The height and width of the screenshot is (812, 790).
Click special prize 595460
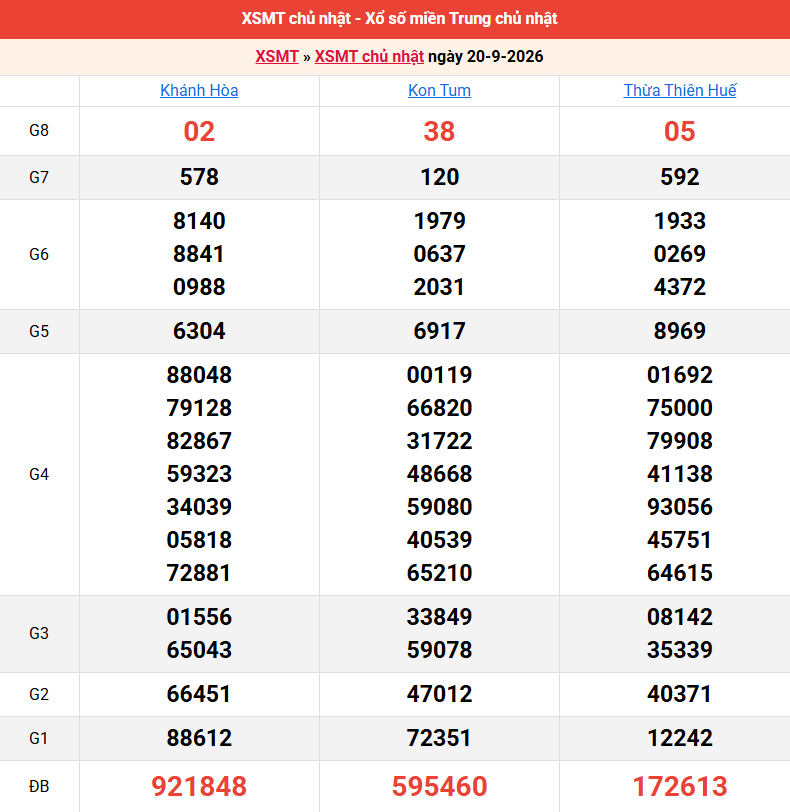[x=440, y=787]
